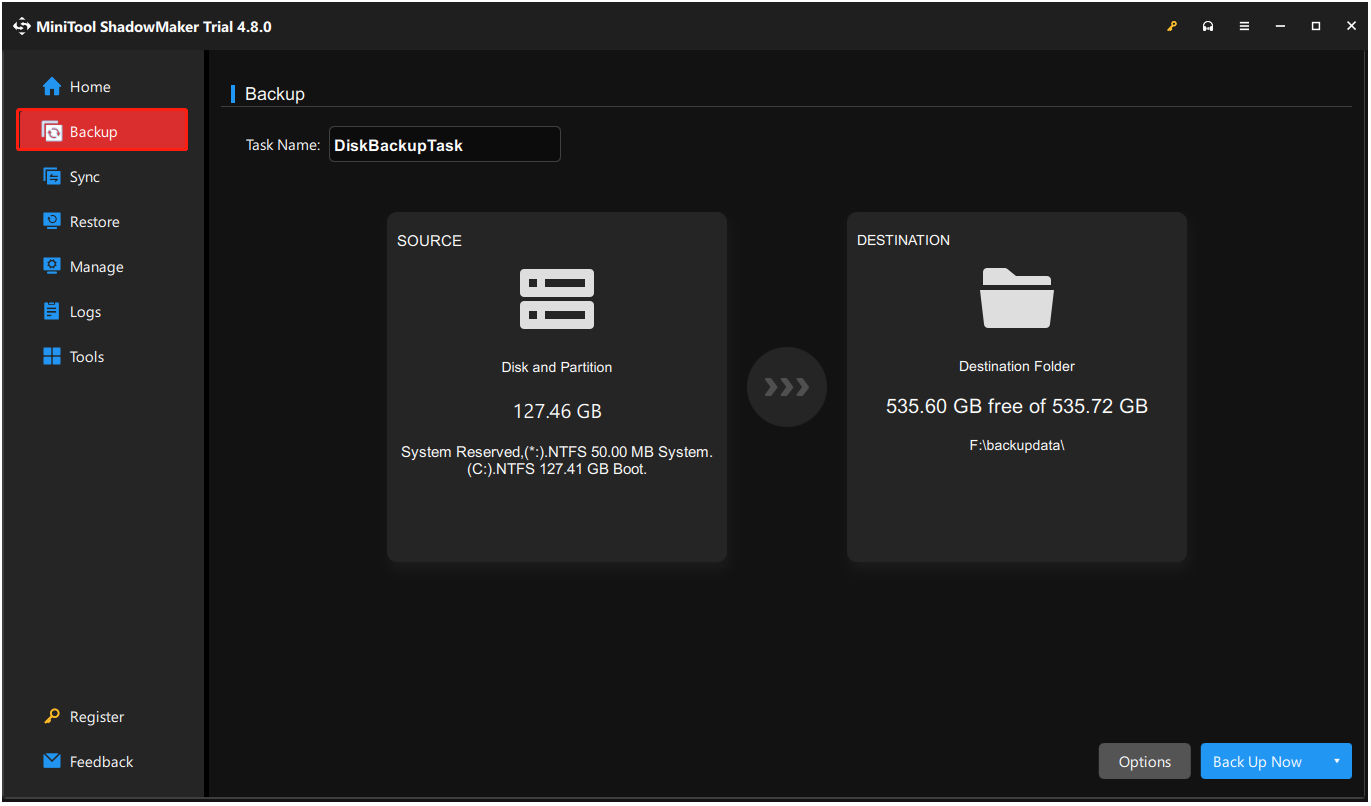Click the disk icon in the SOURCE card
Image resolution: width=1371 pixels, height=806 pixels.
pyautogui.click(x=556, y=298)
